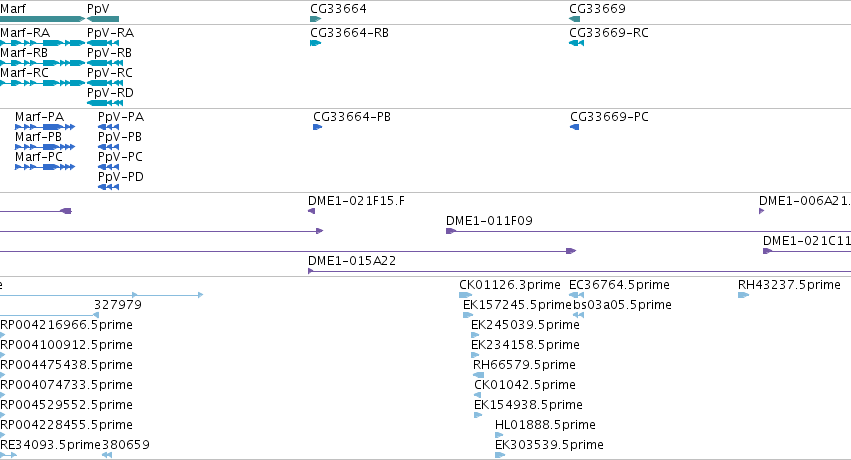Select the RP004475438.5prime EST
Viewport: 851px width, 460px height.
coord(2,375)
